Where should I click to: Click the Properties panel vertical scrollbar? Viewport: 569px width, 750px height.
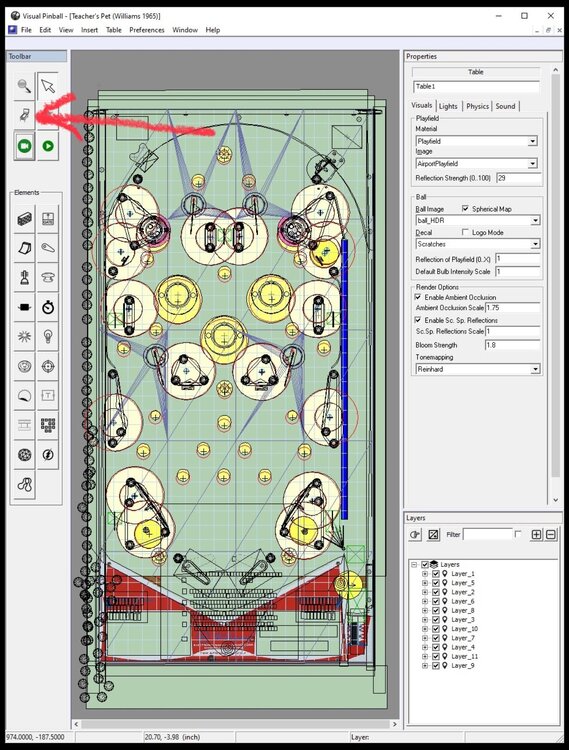[555, 275]
